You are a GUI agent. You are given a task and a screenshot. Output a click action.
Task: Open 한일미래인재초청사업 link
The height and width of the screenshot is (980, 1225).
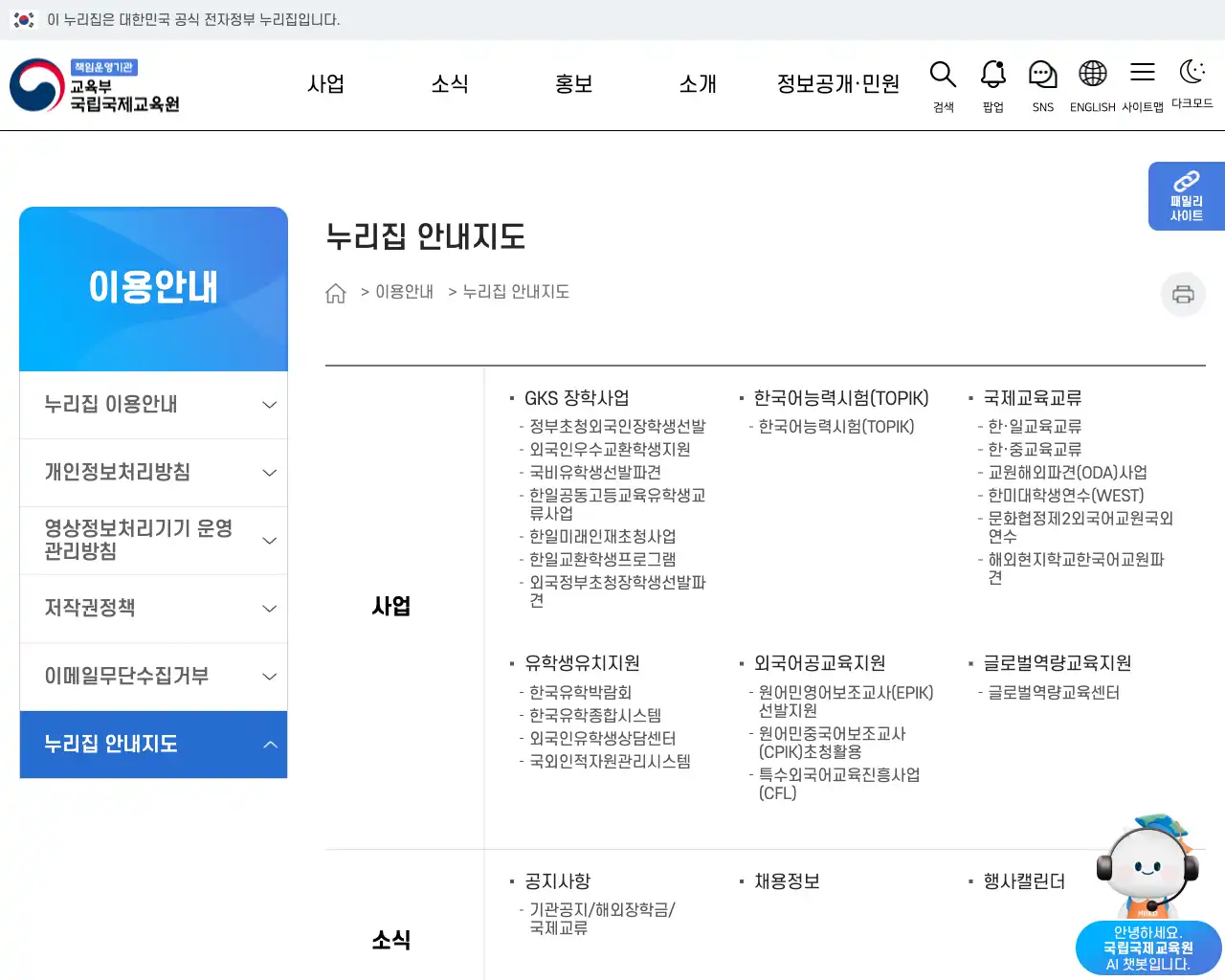(x=603, y=537)
